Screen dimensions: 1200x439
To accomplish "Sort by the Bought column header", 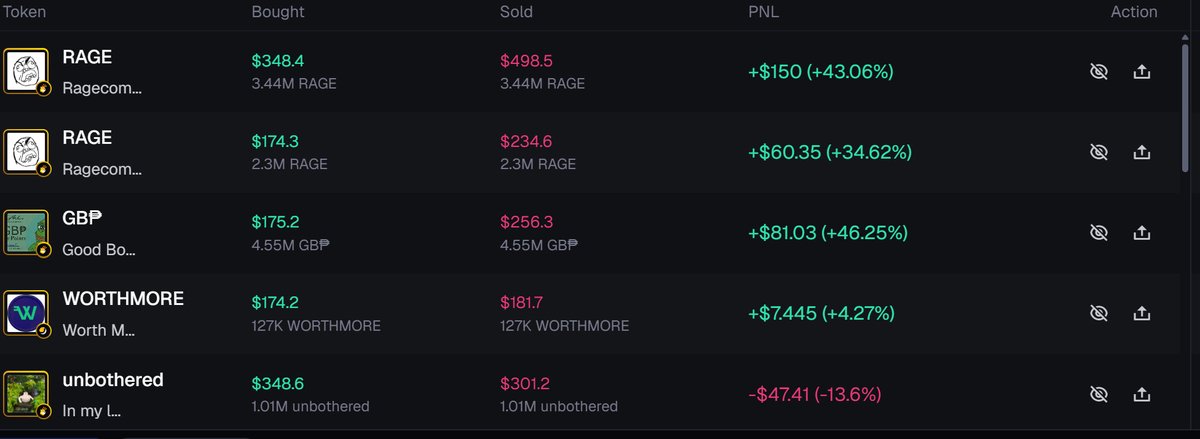I will (x=278, y=12).
